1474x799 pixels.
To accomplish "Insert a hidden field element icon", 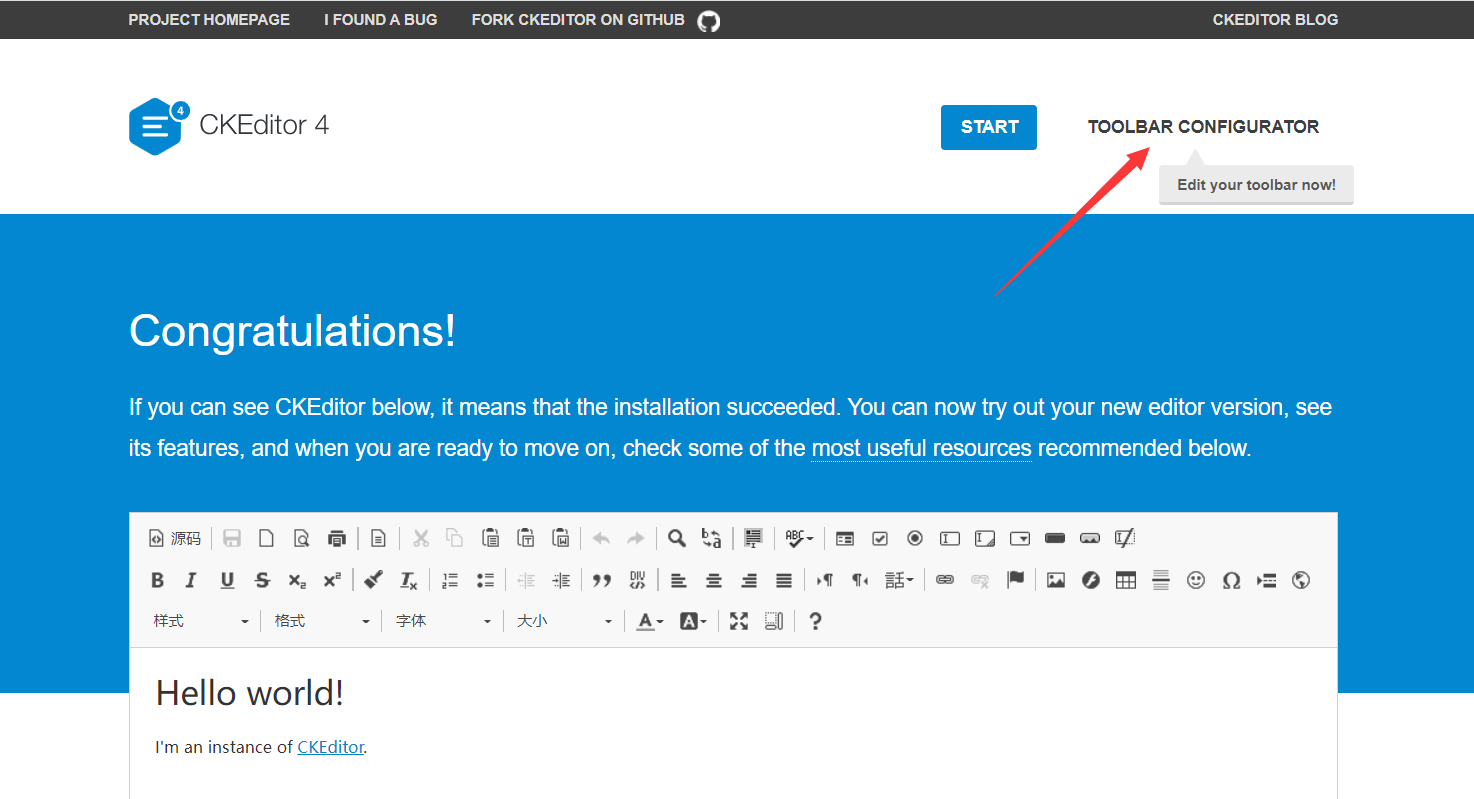I will [x=1125, y=538].
